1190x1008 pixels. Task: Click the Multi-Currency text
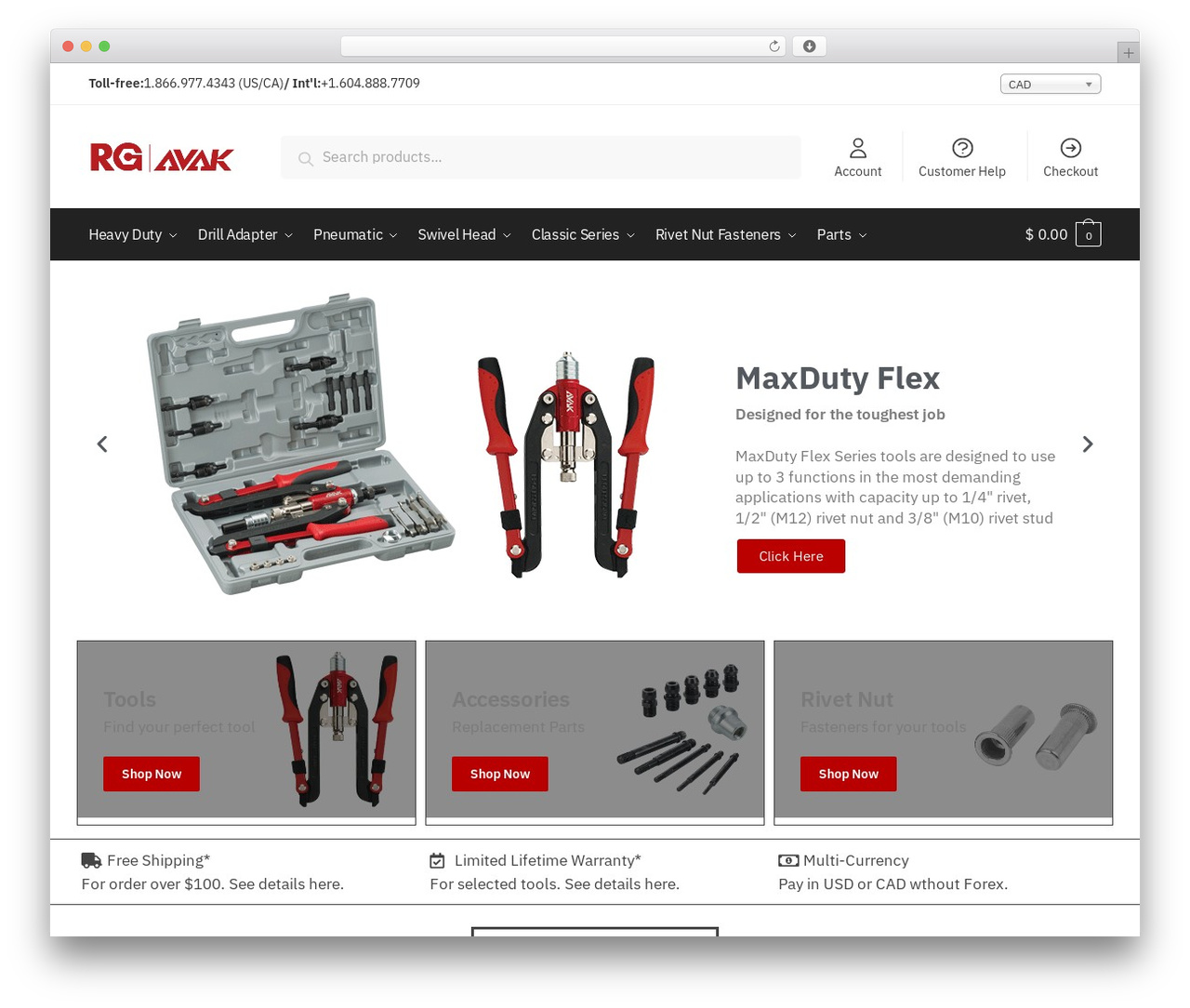[x=856, y=860]
